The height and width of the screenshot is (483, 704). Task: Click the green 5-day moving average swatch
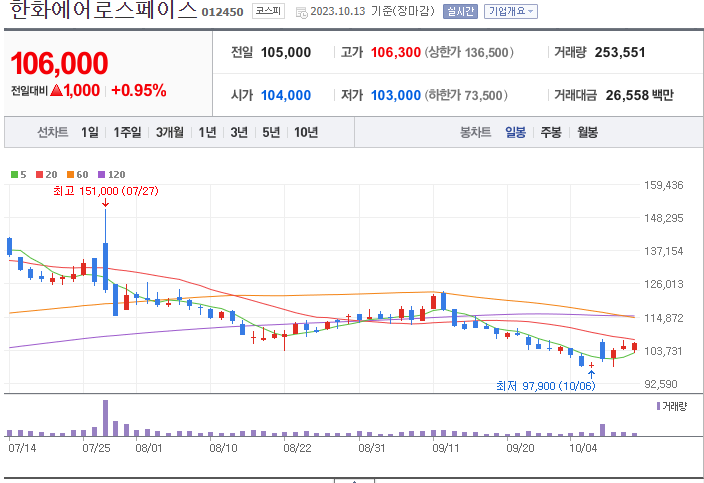click(14, 175)
